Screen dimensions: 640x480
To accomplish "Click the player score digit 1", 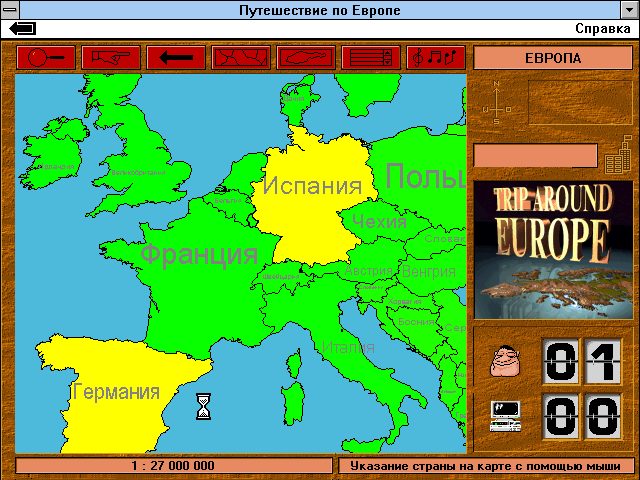I will tap(602, 361).
